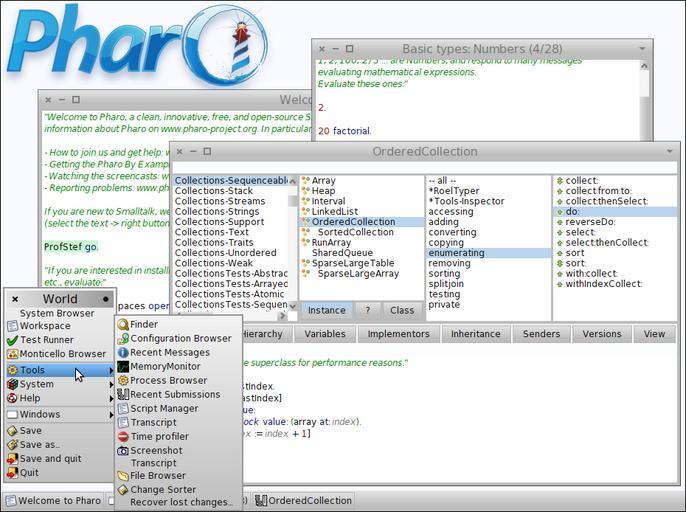The width and height of the screenshot is (686, 512).
Task: Select the Welcome to Pharo taskbar item
Action: (52, 501)
